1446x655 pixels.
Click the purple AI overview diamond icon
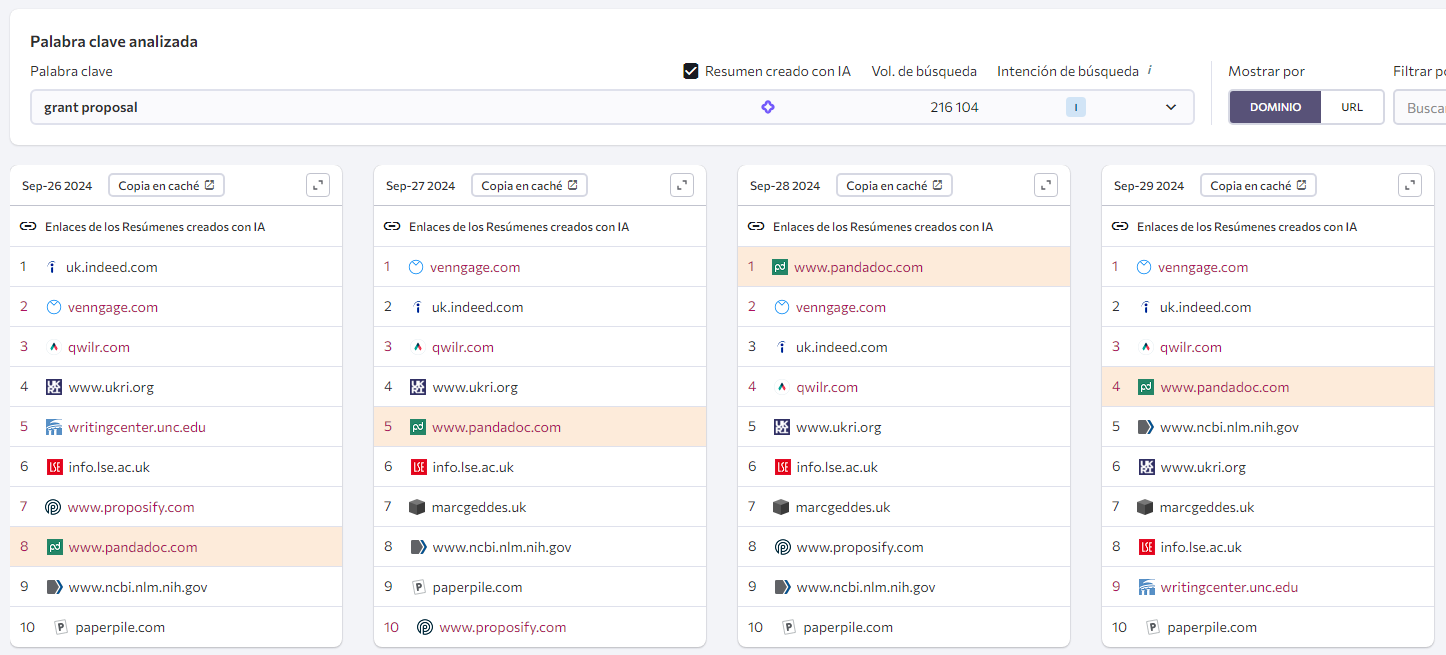click(768, 107)
